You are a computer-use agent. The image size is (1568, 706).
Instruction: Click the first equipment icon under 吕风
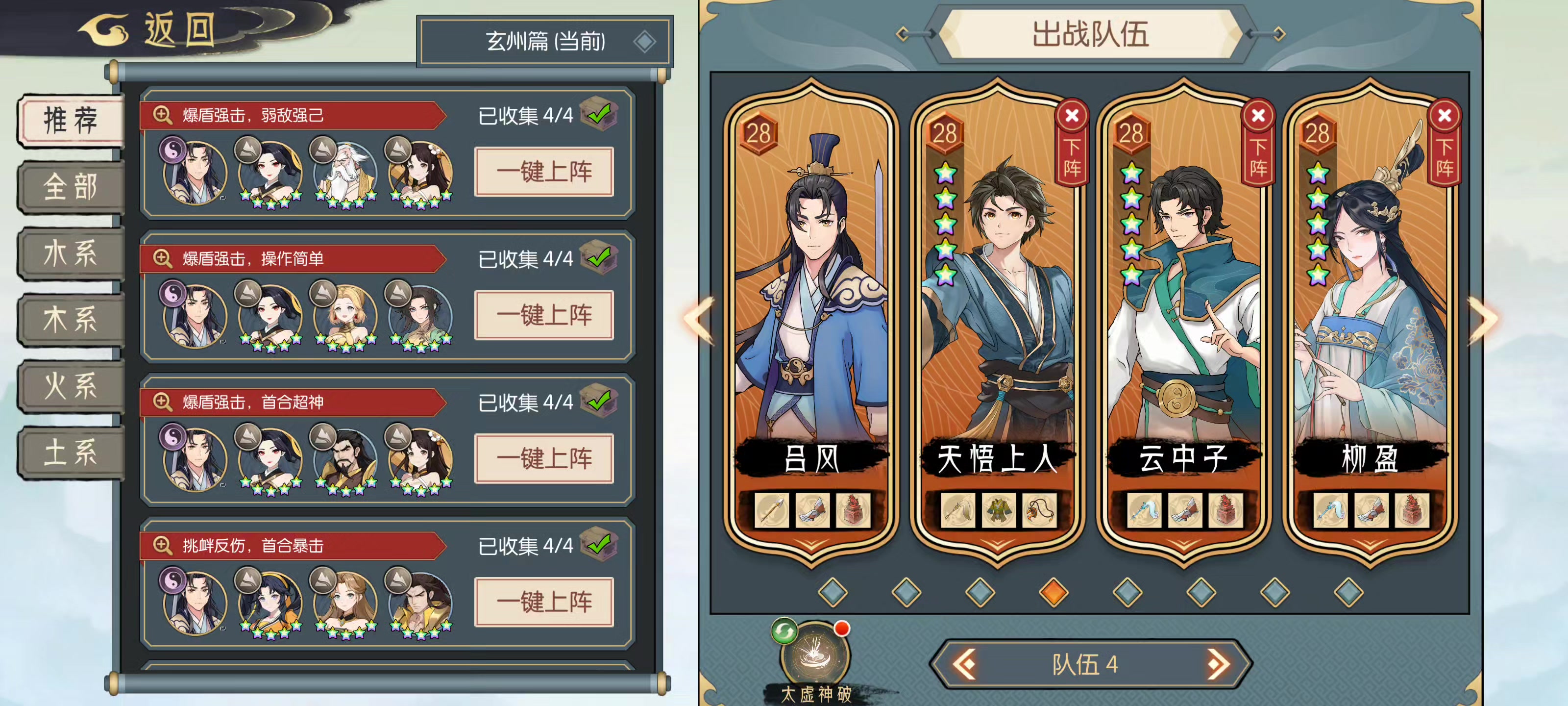(x=771, y=510)
